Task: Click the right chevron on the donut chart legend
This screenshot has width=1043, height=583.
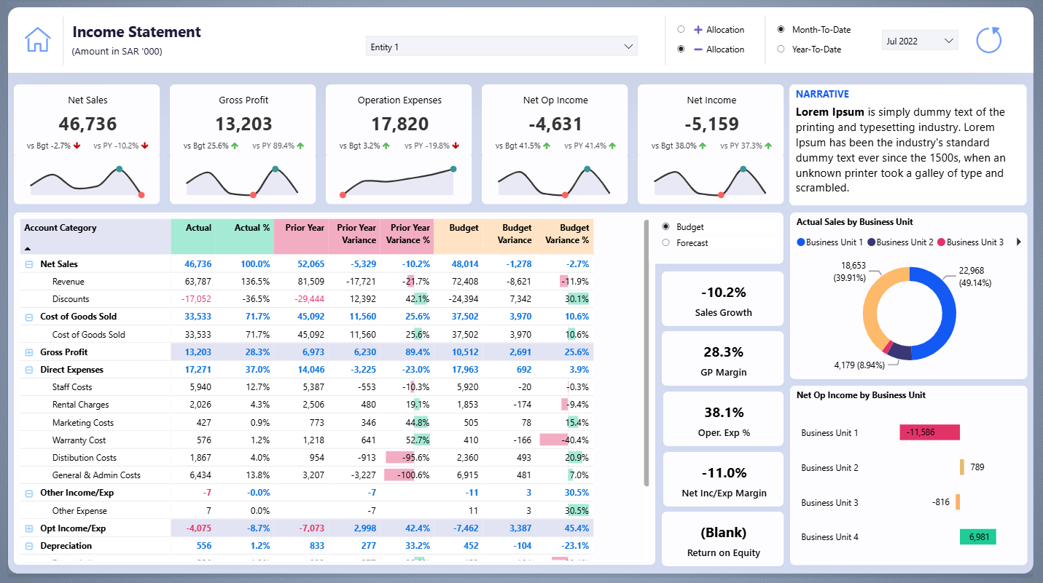Action: (1018, 241)
